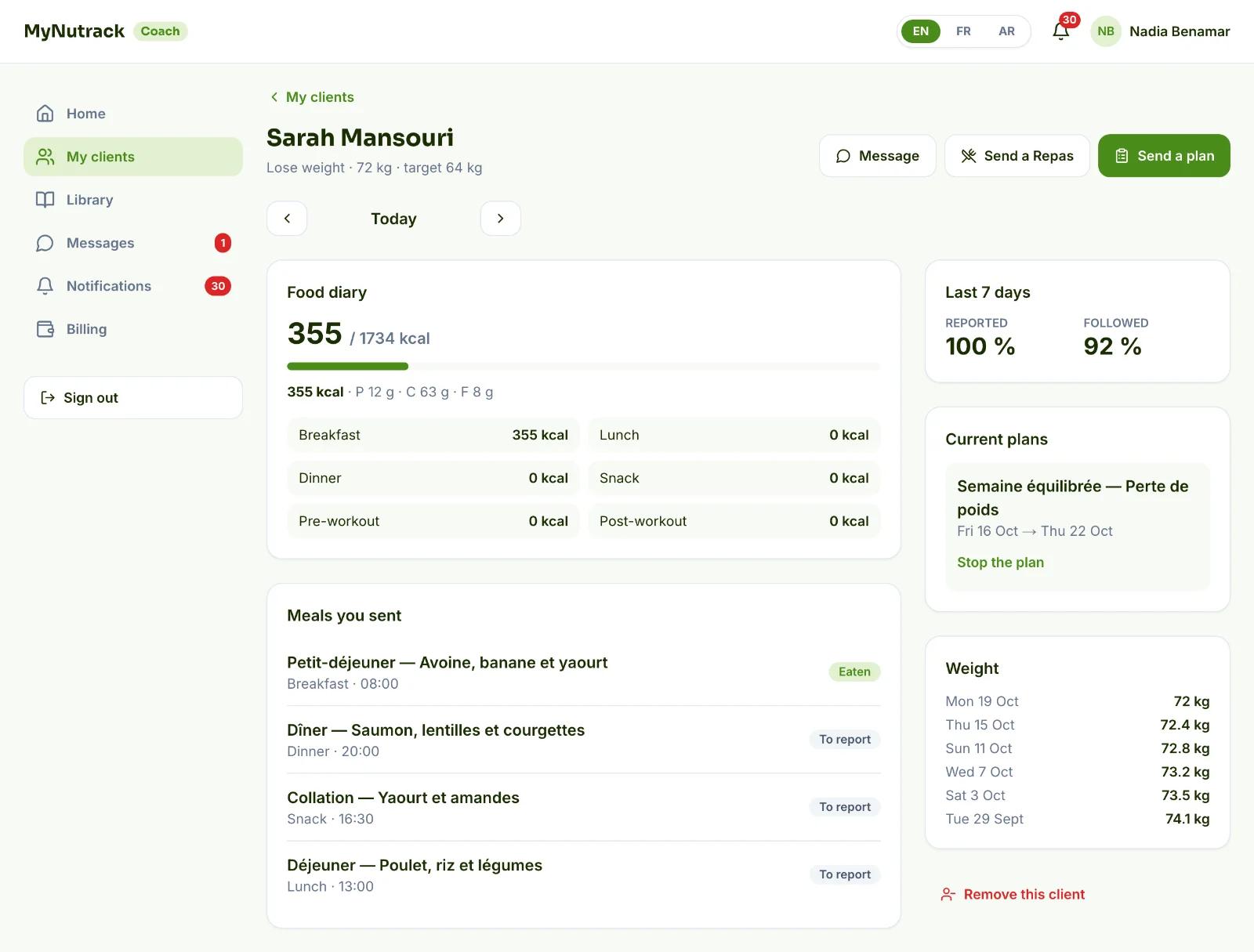Click the Mon 19 Oct weight entry
Image resolution: width=1254 pixels, height=952 pixels.
1077,701
